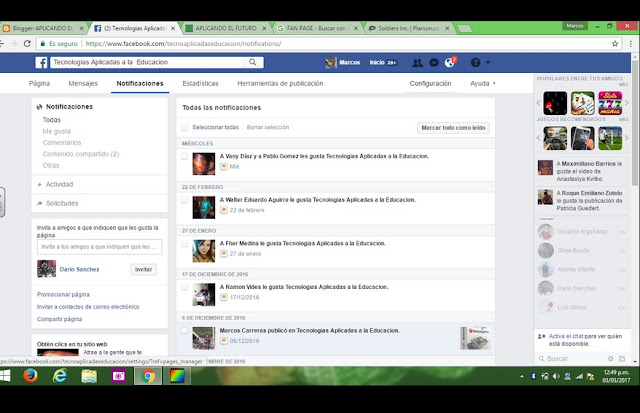
Task: Click the search magnifier in Facebook bar
Action: pos(253,62)
